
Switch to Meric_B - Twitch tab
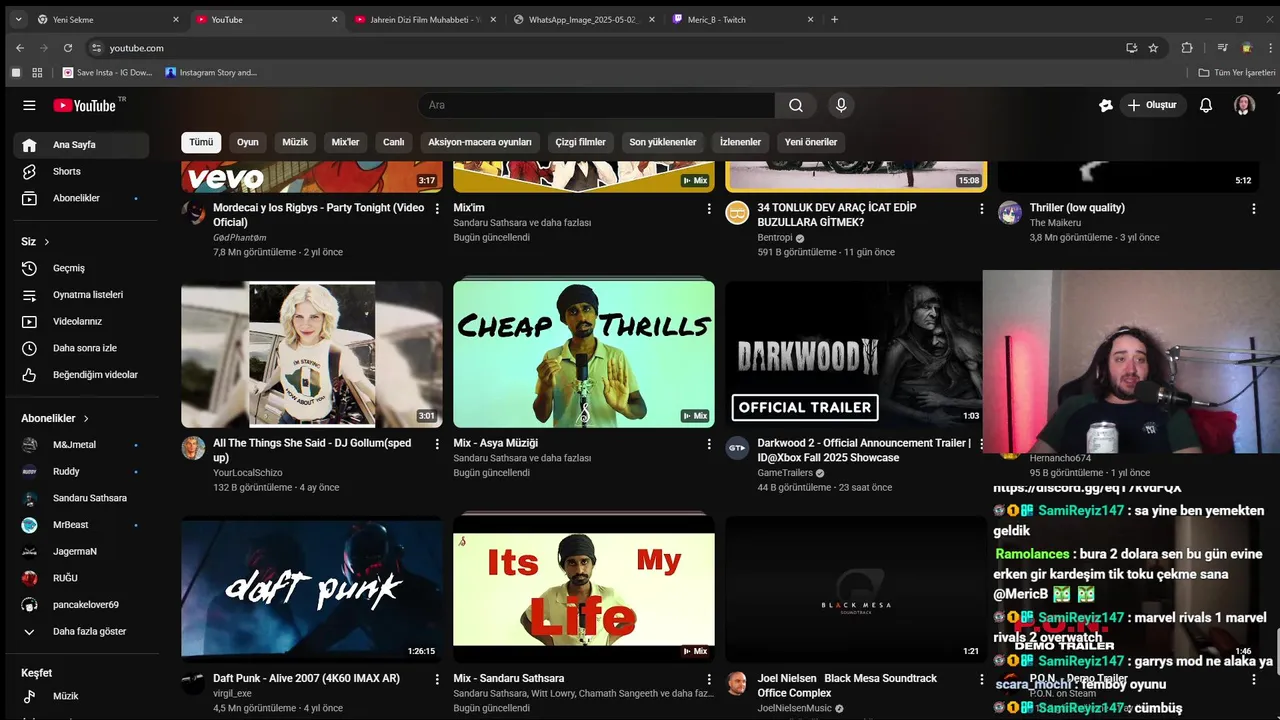click(742, 19)
